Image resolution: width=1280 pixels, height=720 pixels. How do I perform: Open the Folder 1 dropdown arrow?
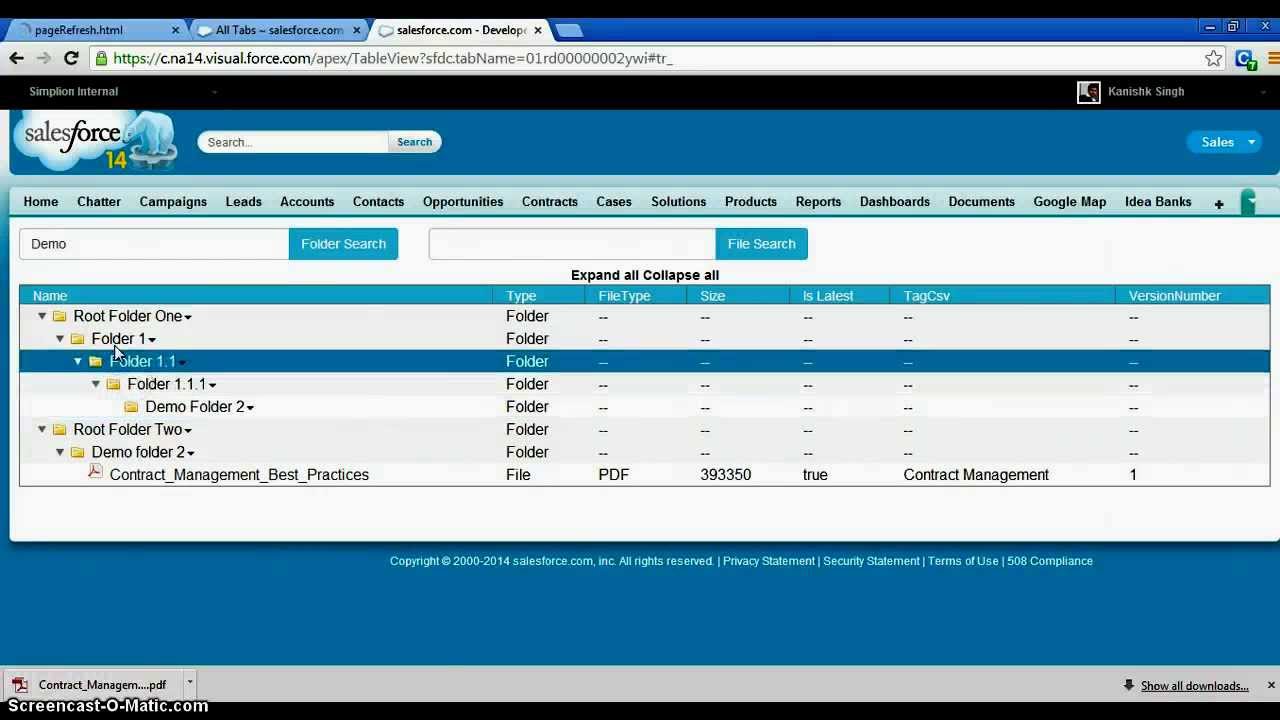(x=152, y=340)
